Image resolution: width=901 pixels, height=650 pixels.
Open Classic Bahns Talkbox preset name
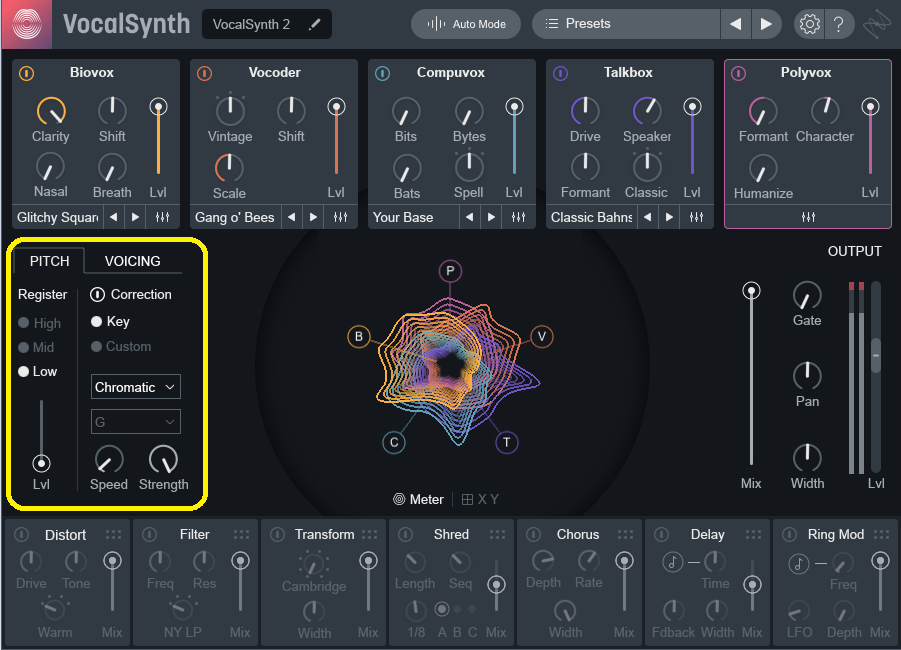(x=591, y=217)
